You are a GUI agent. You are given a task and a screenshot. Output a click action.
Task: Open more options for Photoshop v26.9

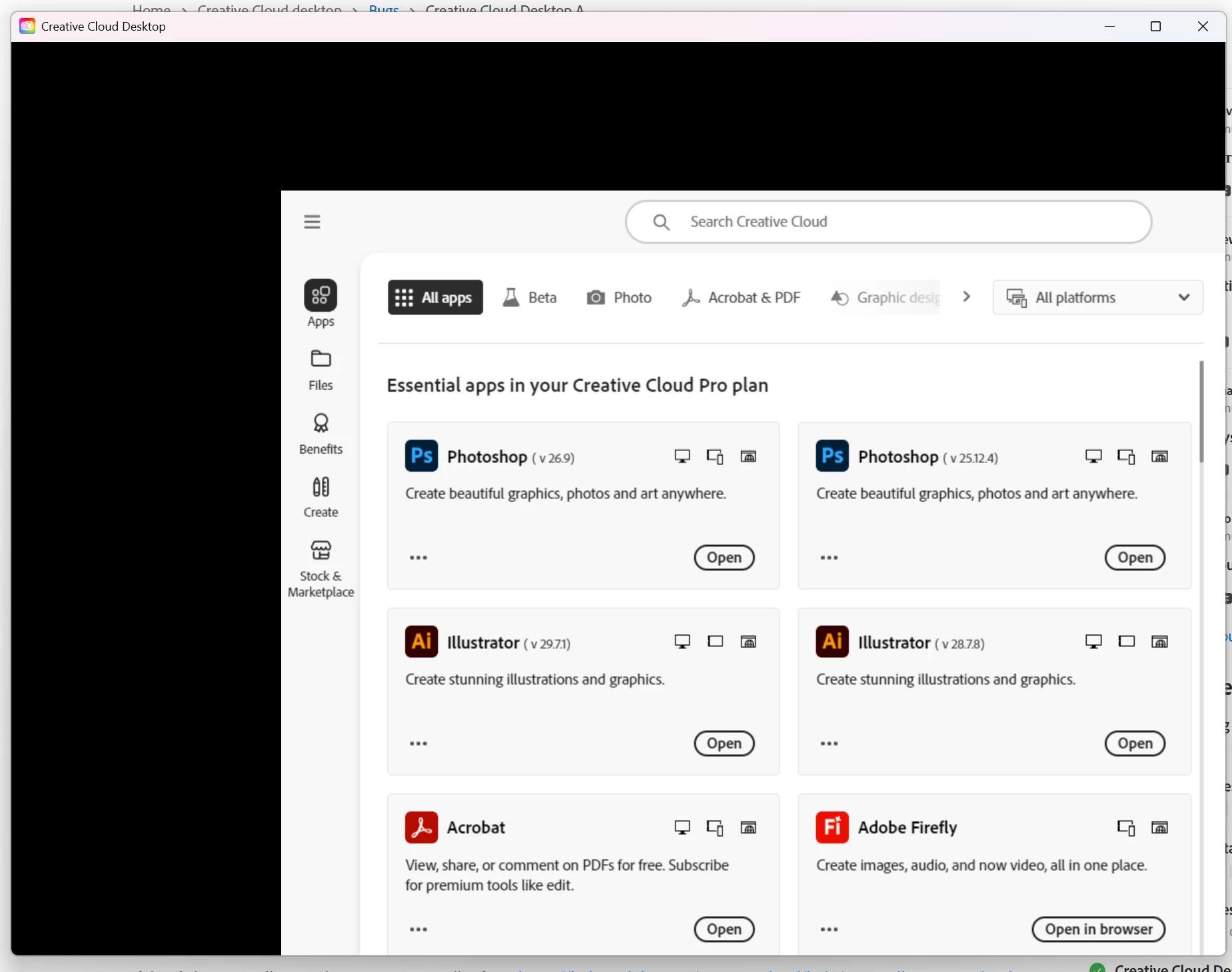[x=418, y=558]
